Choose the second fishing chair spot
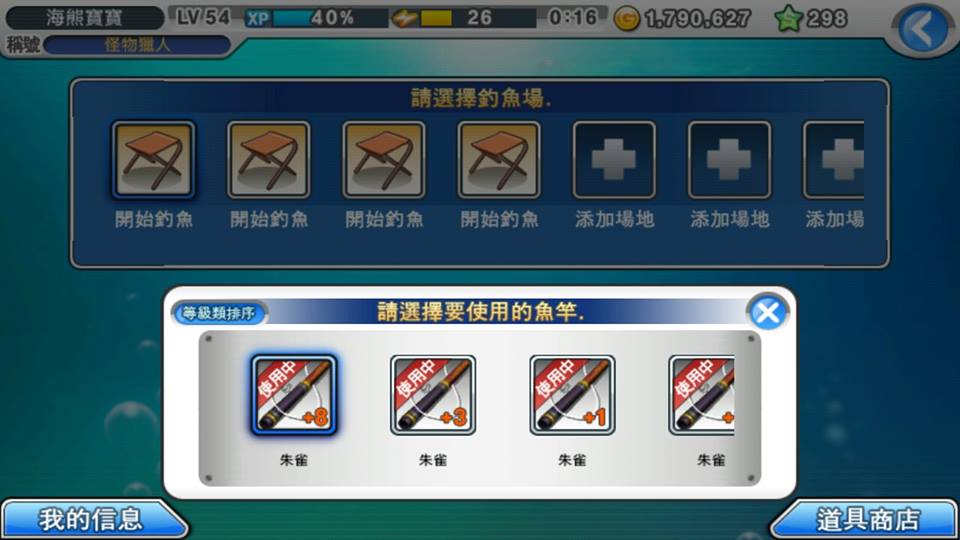The image size is (960, 540). pyautogui.click(x=269, y=160)
